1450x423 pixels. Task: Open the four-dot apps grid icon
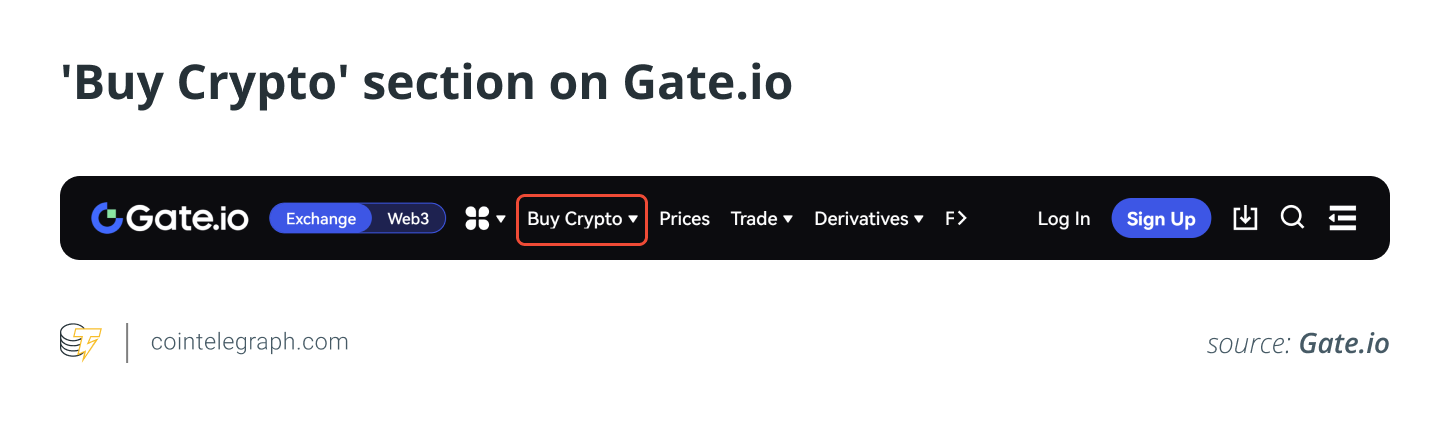[x=477, y=218]
